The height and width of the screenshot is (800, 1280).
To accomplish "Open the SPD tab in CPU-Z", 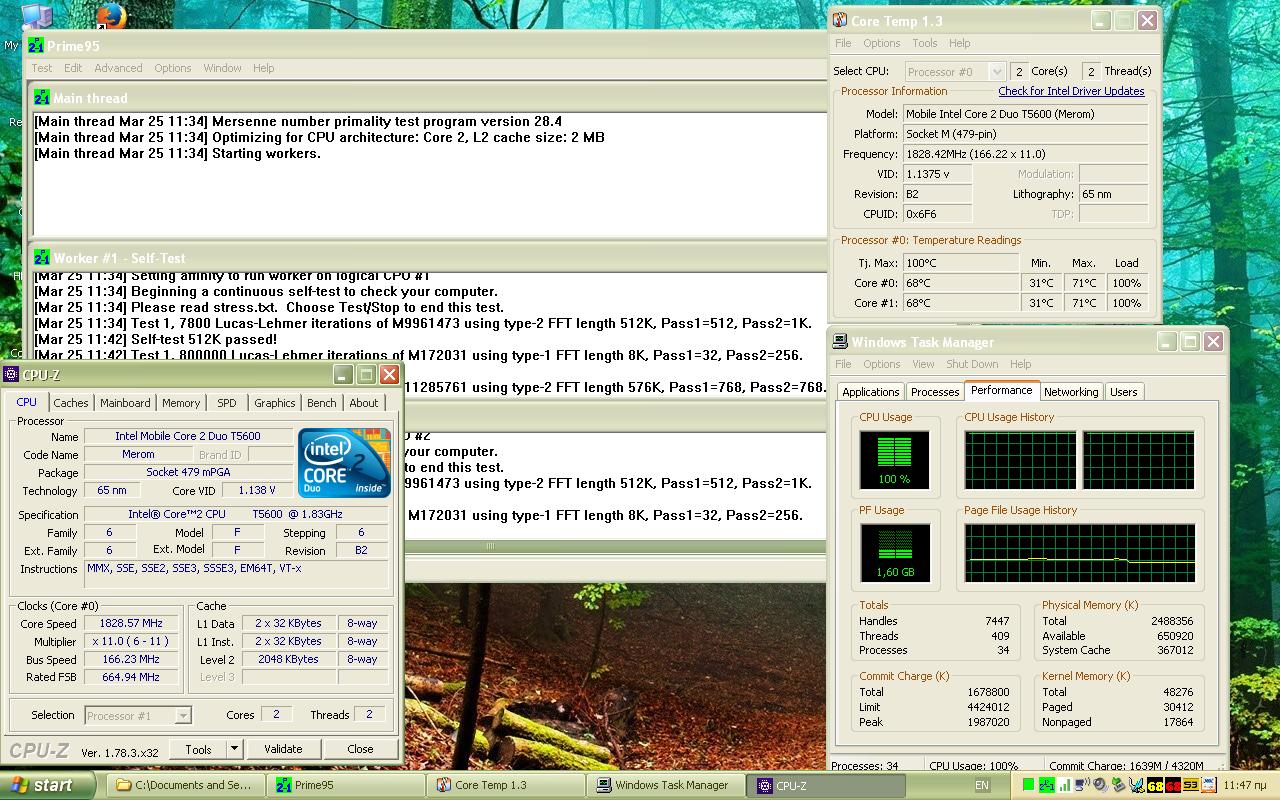I will [x=227, y=403].
